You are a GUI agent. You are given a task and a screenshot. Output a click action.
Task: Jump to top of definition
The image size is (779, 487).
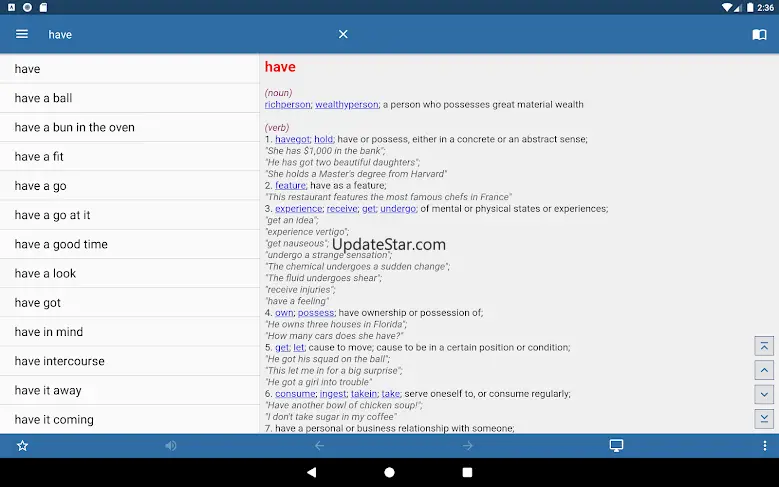[764, 346]
